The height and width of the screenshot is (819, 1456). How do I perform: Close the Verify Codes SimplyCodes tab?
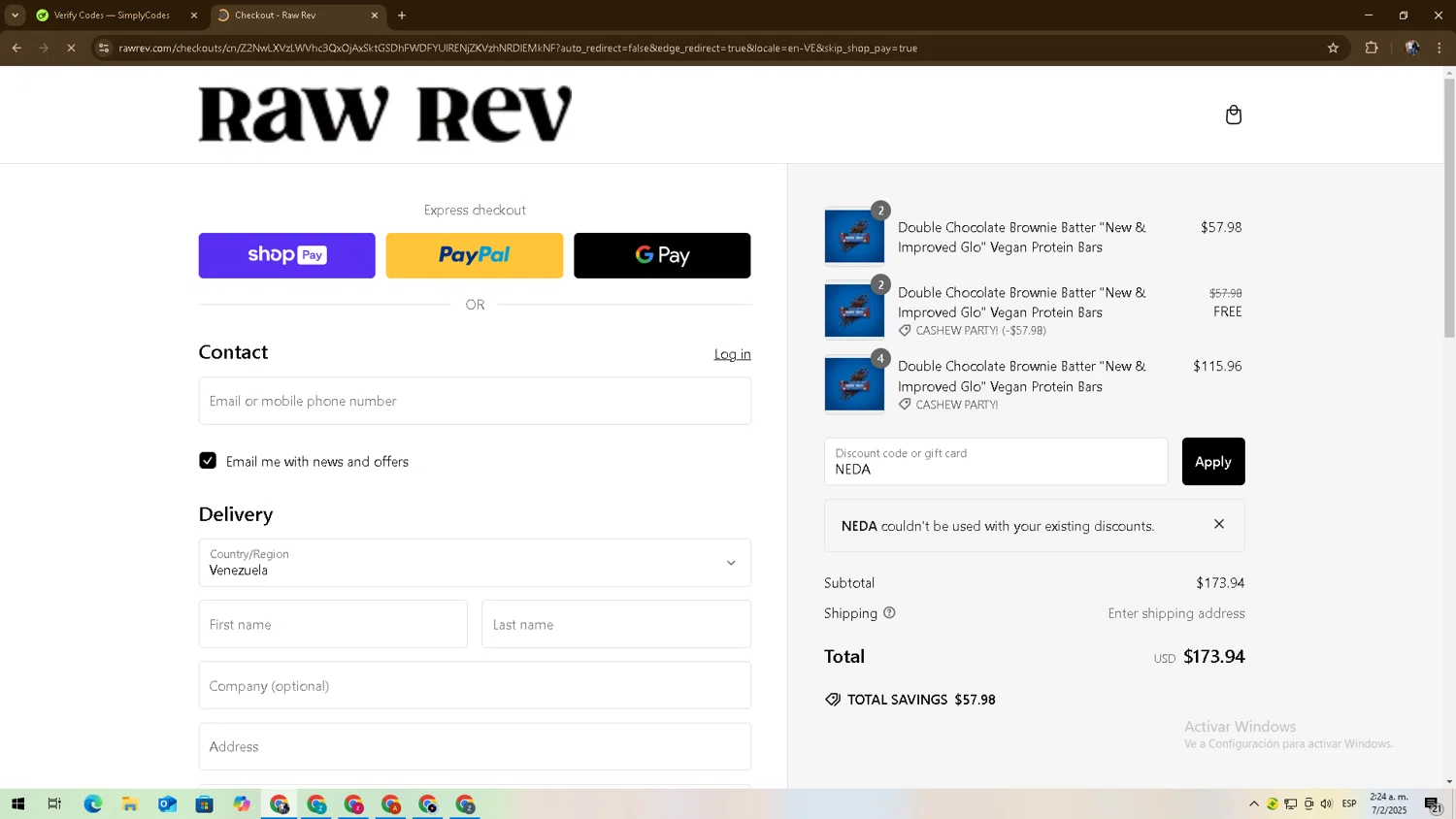coord(194,16)
